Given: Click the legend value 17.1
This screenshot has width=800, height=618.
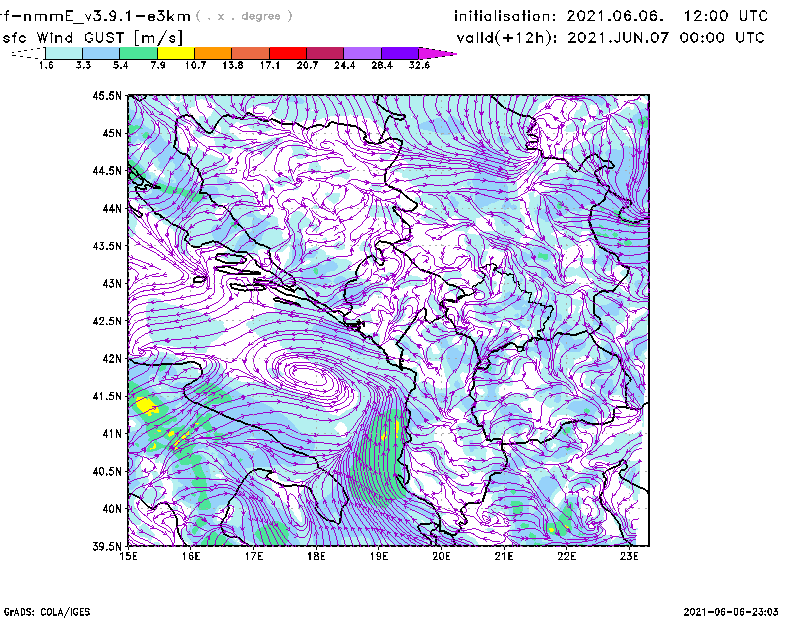Looking at the screenshot, I should tap(270, 65).
